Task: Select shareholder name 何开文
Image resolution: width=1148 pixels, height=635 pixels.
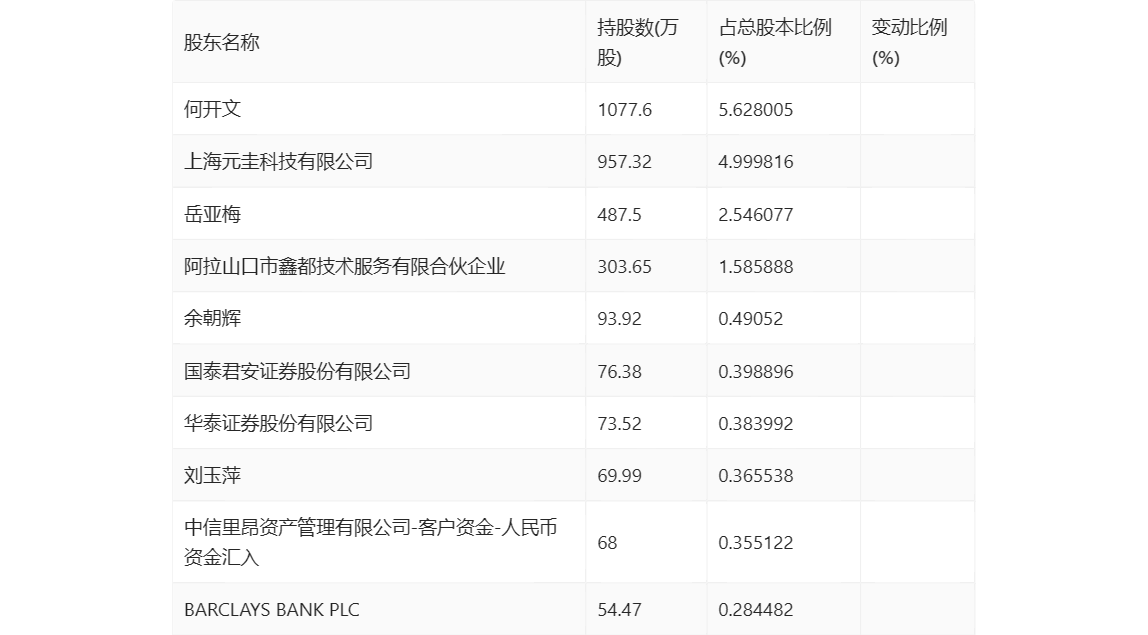Action: pyautogui.click(x=212, y=109)
